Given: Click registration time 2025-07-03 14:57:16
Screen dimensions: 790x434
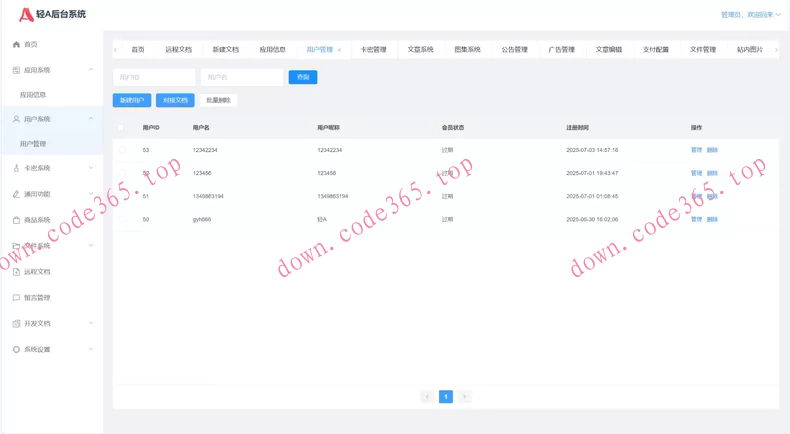Looking at the screenshot, I should pos(592,150).
